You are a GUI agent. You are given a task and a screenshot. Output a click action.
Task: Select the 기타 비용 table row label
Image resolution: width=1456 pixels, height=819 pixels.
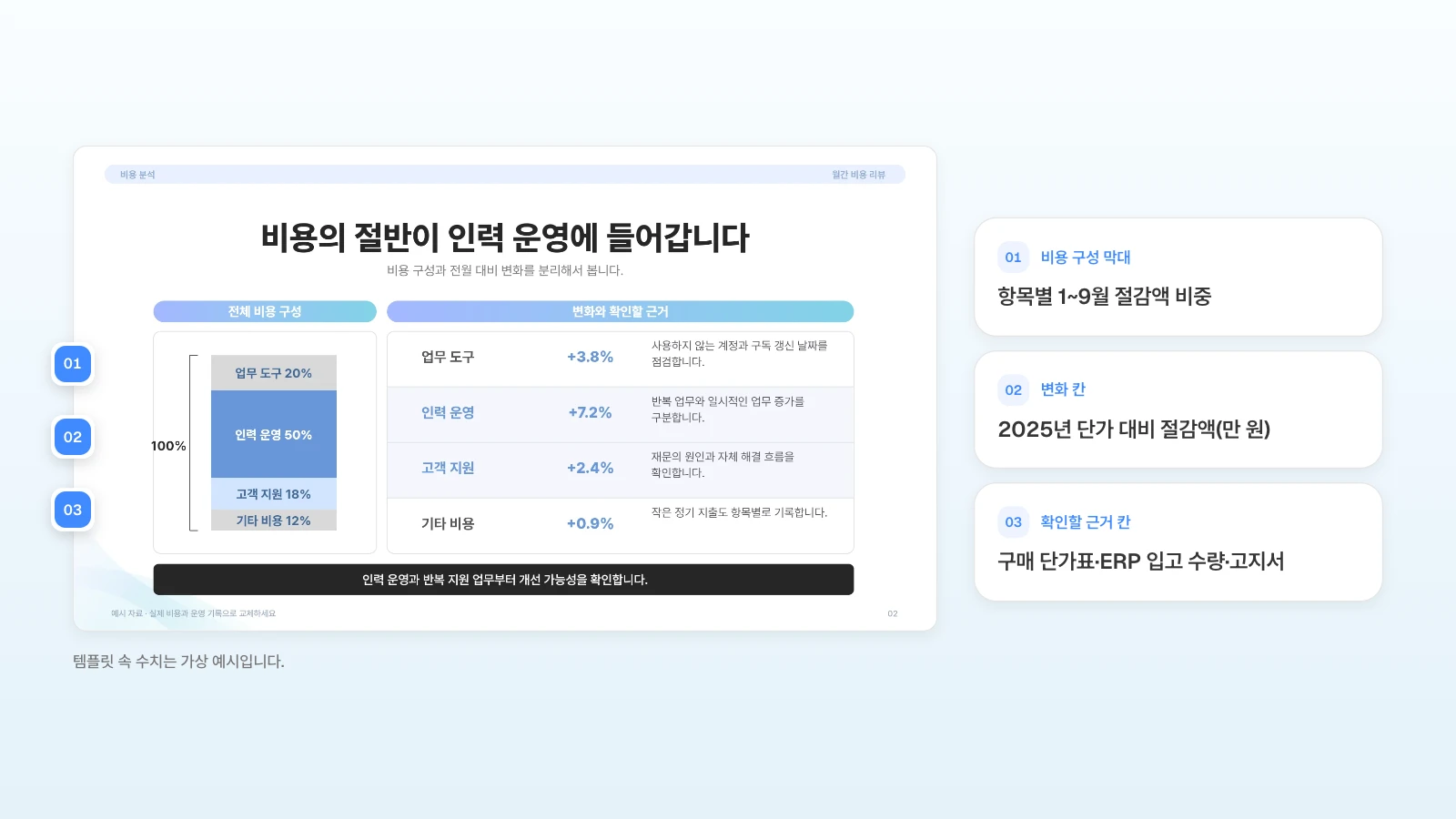[448, 523]
